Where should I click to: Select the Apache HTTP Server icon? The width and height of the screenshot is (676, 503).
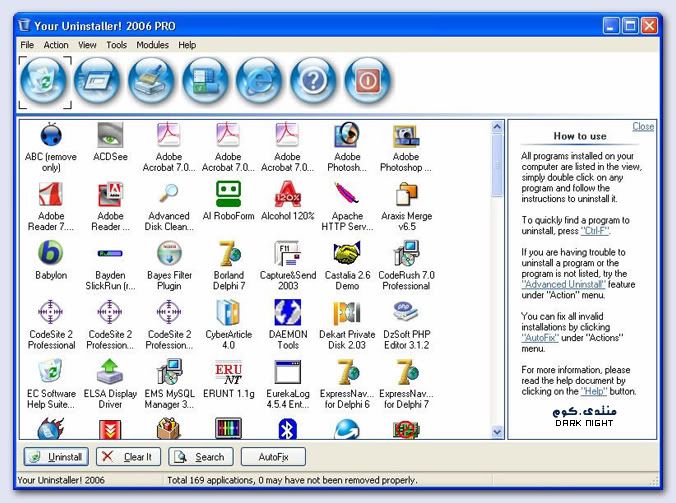coord(347,193)
